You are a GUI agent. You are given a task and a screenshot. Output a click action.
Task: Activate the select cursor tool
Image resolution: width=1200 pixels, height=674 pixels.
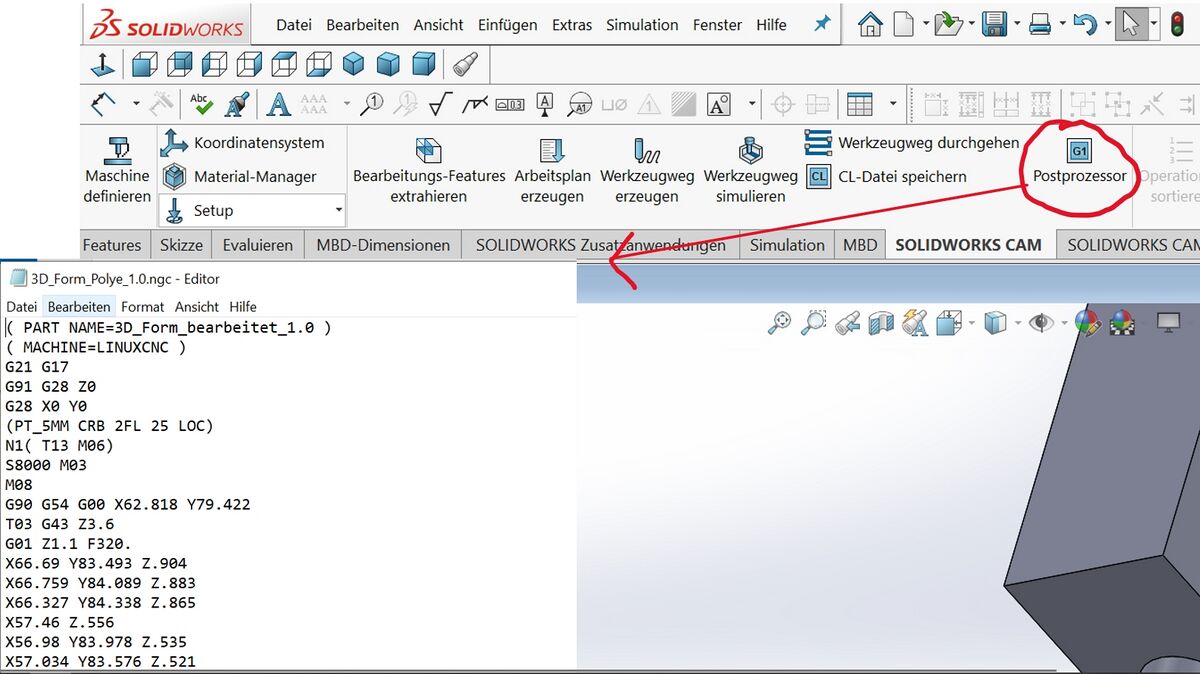(1130, 24)
